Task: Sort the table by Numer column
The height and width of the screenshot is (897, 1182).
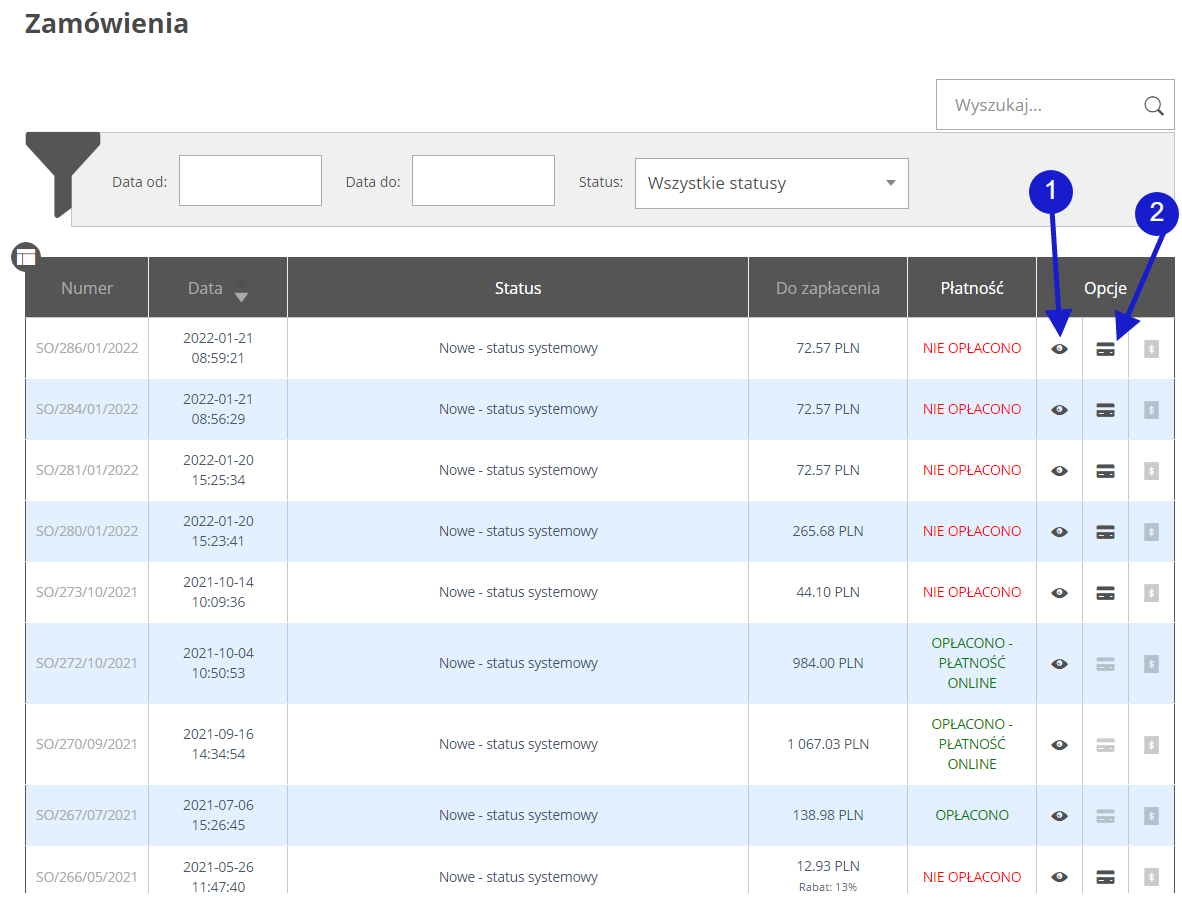Action: [x=87, y=288]
